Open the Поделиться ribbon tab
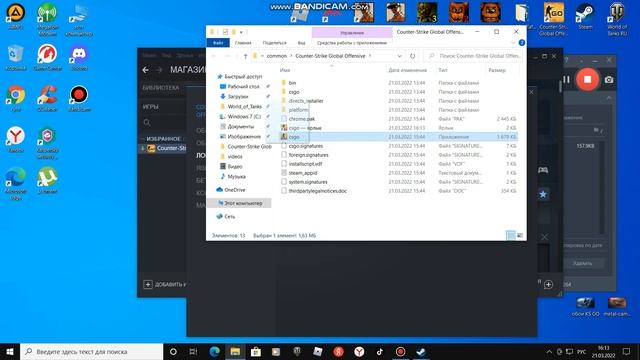The width and height of the screenshot is (640, 360). click(x=274, y=43)
